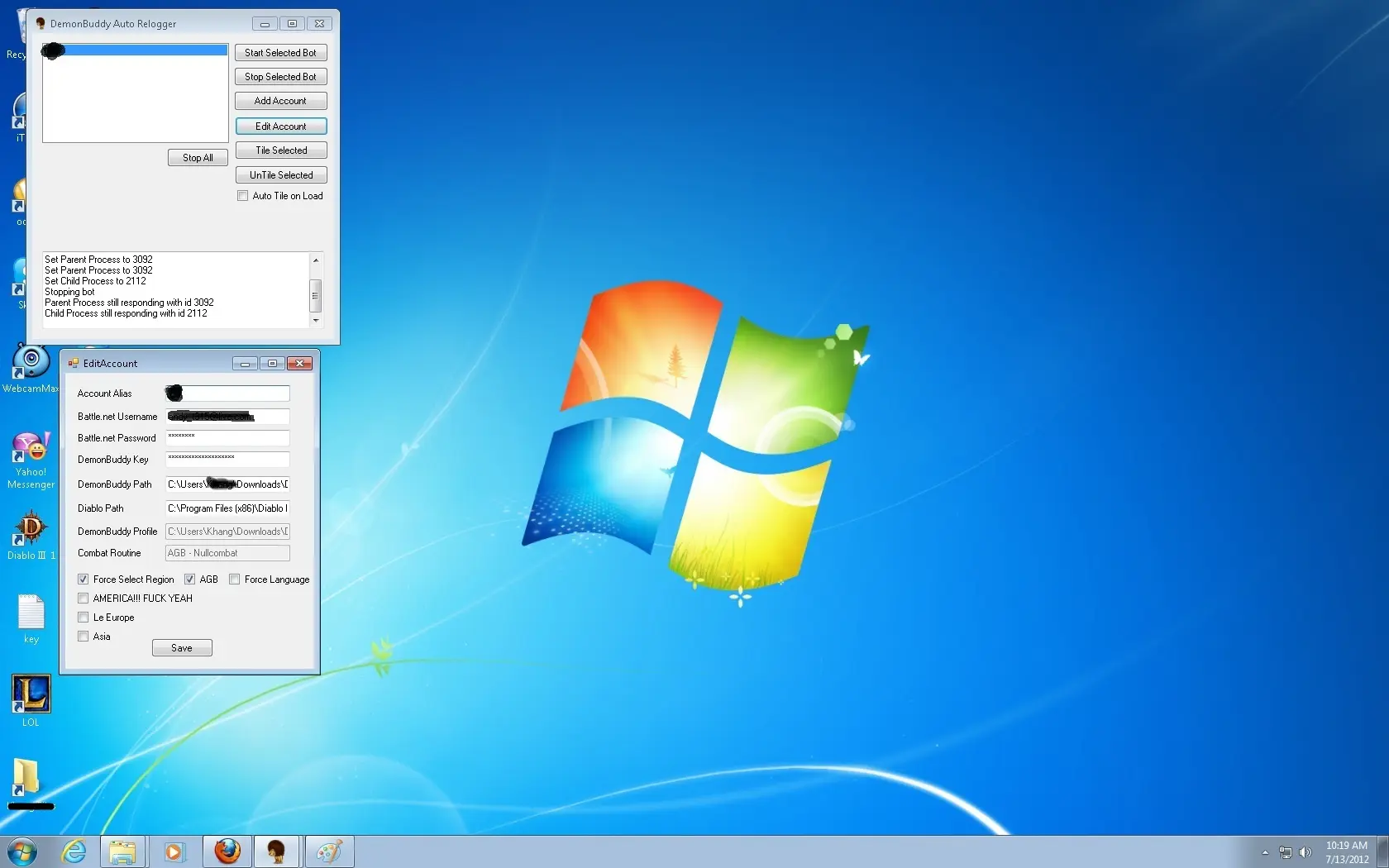The height and width of the screenshot is (868, 1389).
Task: Click the DemonBuddy Key field
Action: [227, 460]
